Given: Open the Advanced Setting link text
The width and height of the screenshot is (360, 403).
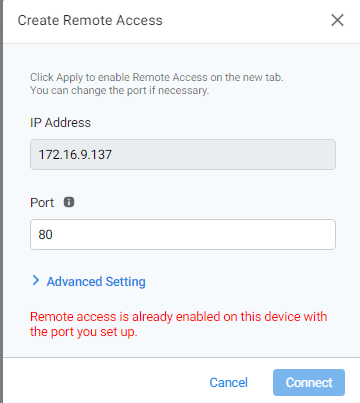Looking at the screenshot, I should (96, 281).
